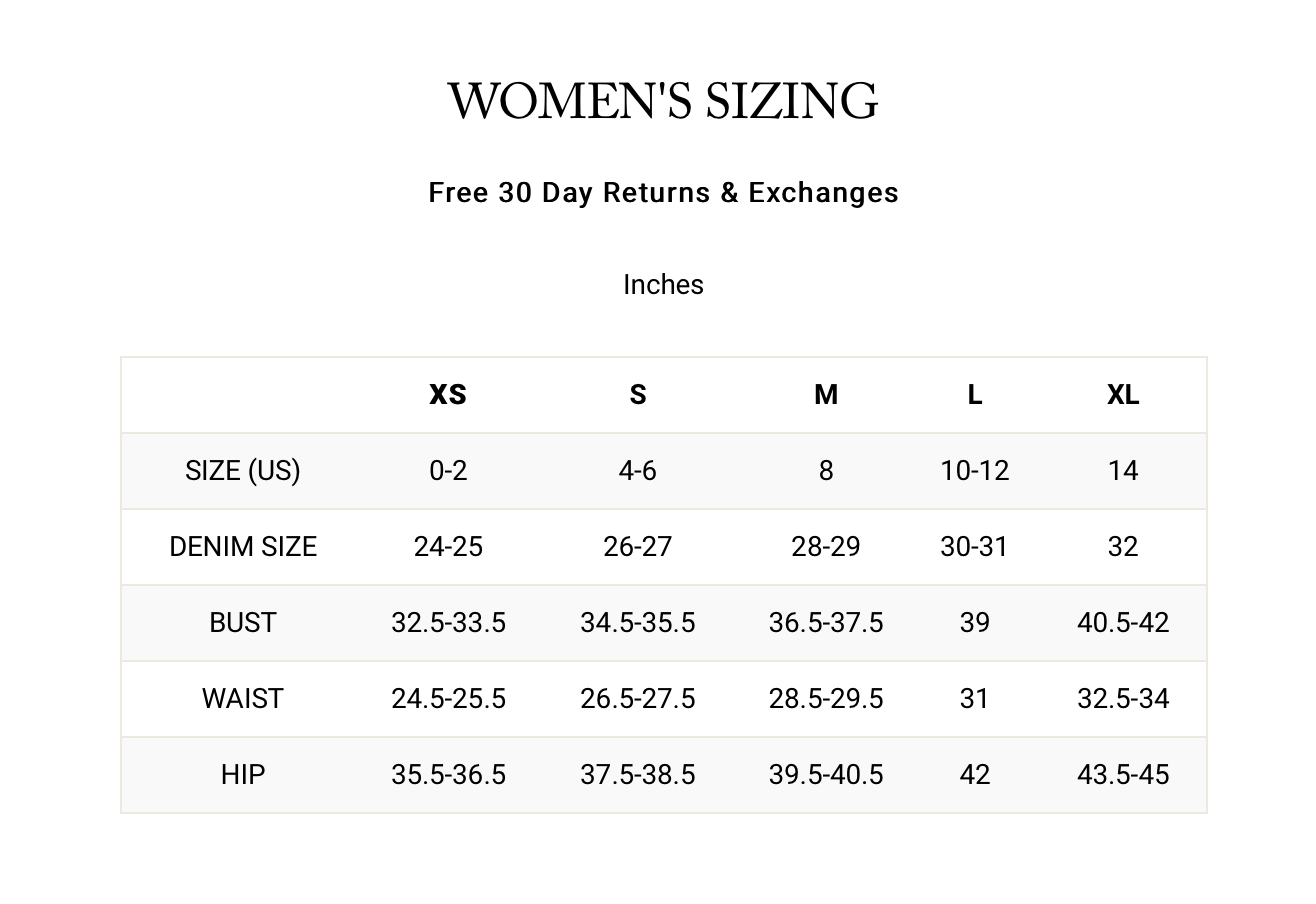1316x904 pixels.
Task: Click the large denim size 30-31
Action: pos(974,547)
